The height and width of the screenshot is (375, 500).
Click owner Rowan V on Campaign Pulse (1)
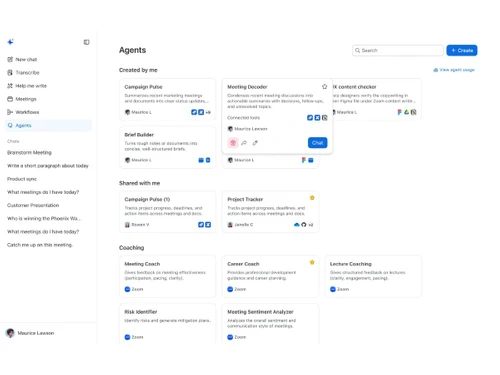click(140, 225)
